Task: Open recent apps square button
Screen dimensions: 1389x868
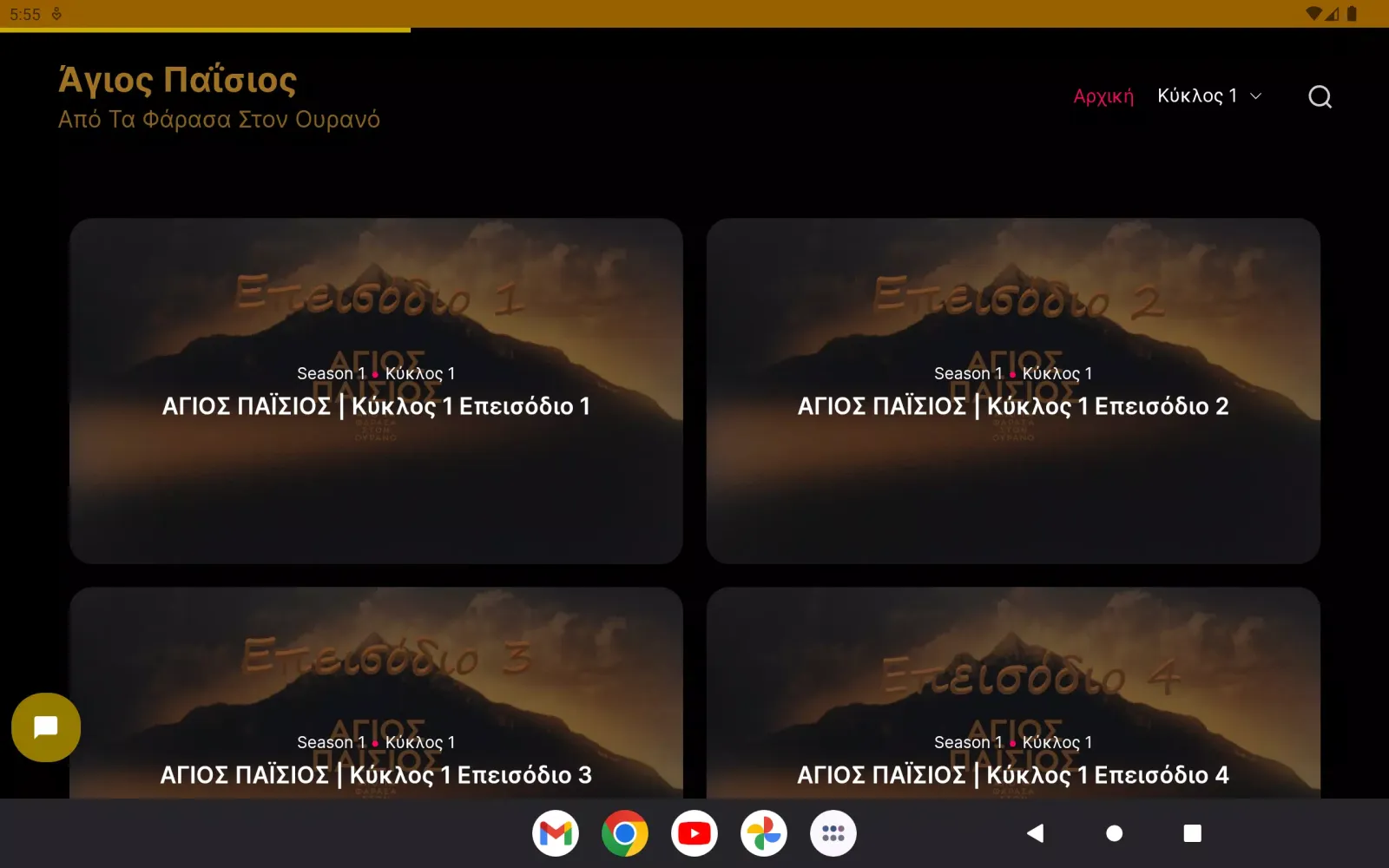Action: (x=1193, y=832)
